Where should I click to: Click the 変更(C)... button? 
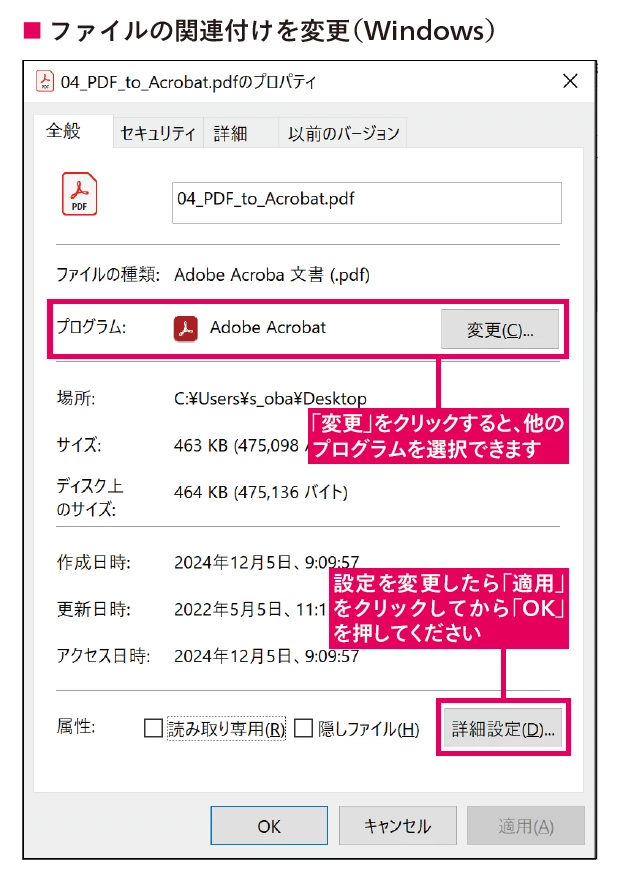tap(499, 329)
